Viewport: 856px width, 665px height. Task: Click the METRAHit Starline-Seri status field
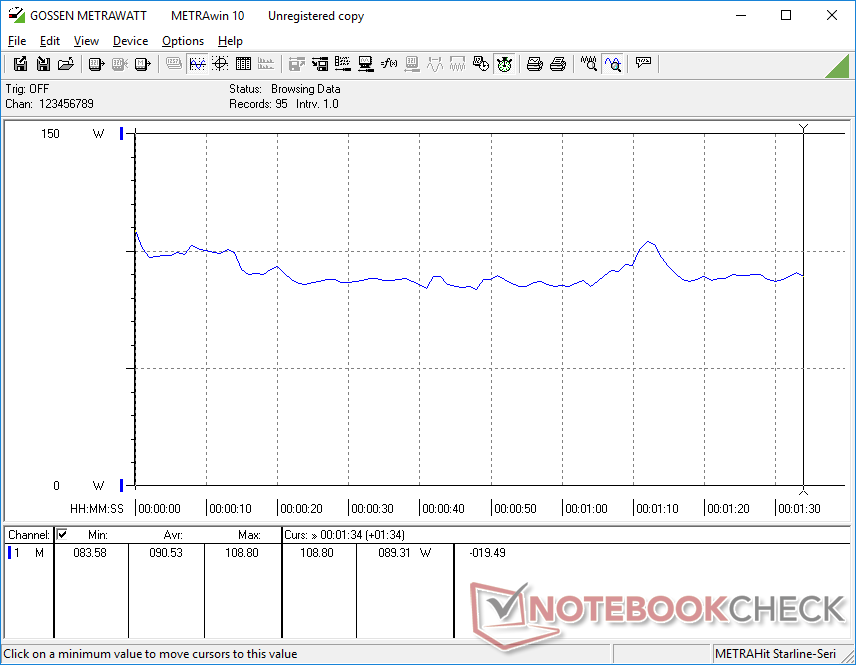(x=775, y=654)
